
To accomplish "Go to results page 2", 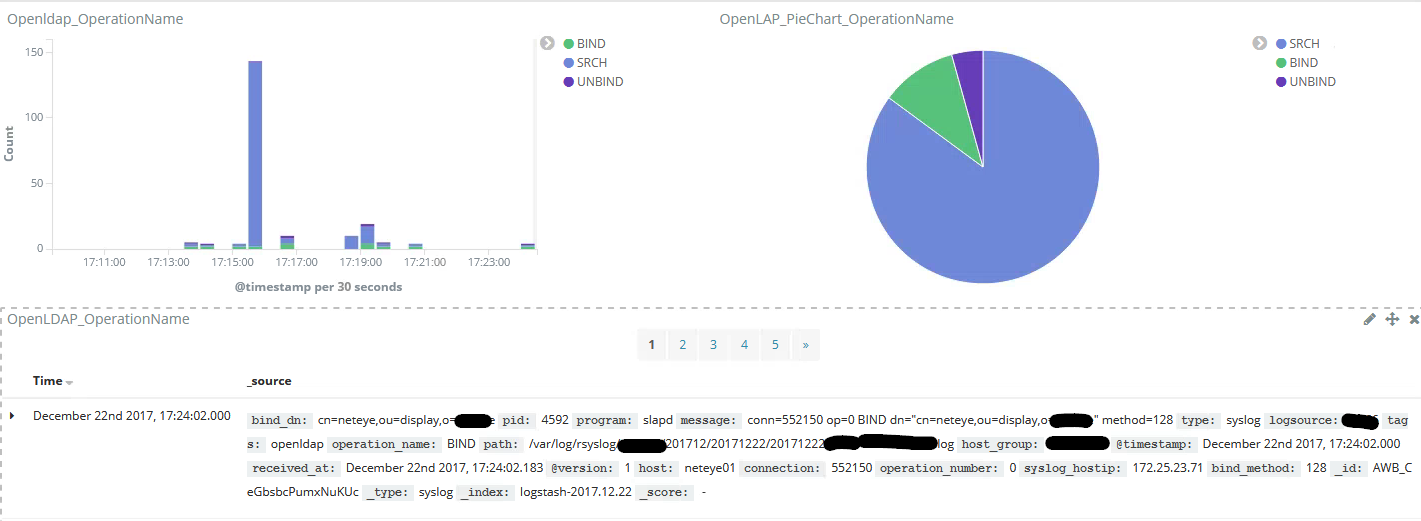I will coord(682,345).
